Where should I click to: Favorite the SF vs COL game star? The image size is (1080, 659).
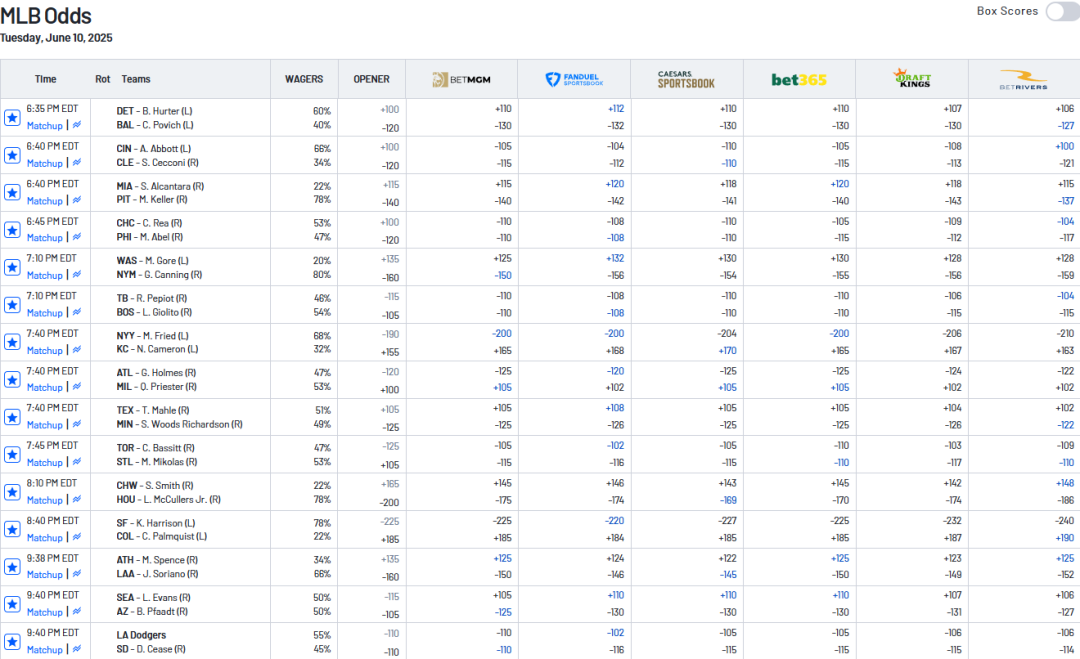(x=12, y=529)
